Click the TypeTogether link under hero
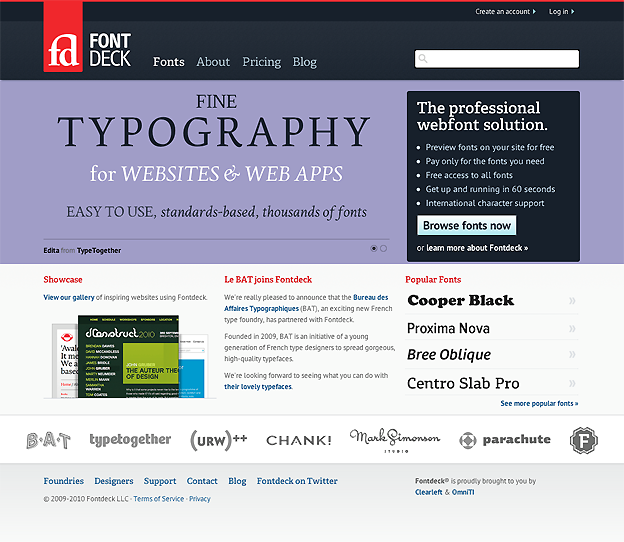Viewport: 624px width, 542px height. pos(99,250)
